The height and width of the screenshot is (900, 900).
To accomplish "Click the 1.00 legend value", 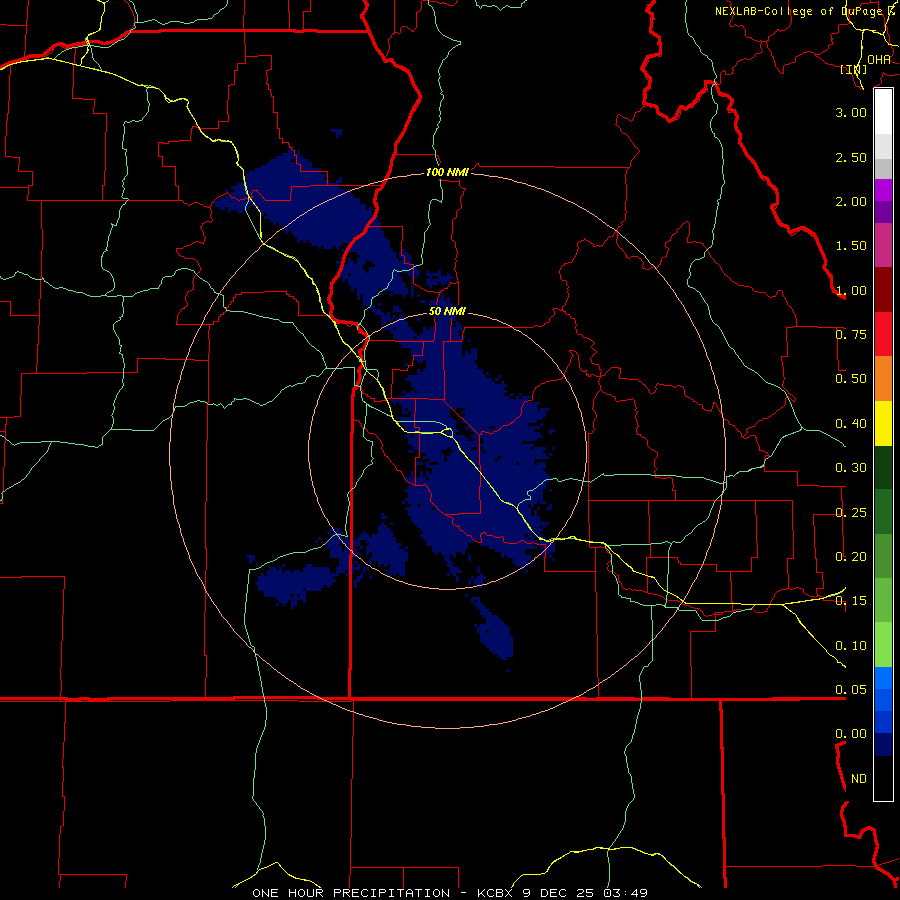I will click(851, 290).
